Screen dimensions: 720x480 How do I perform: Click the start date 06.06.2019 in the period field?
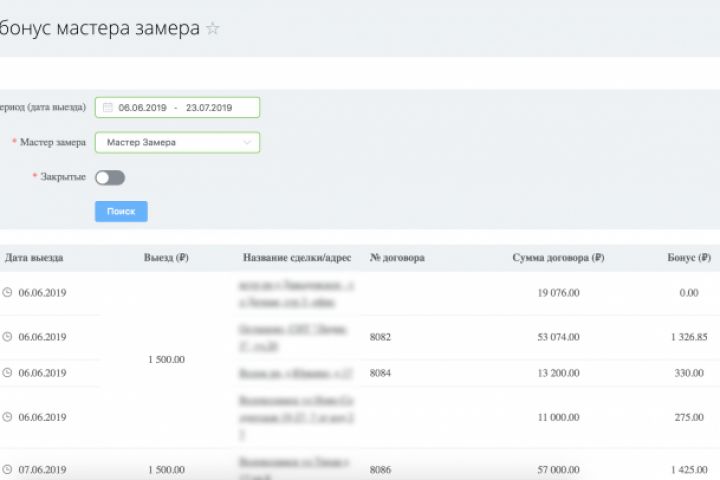(x=142, y=107)
